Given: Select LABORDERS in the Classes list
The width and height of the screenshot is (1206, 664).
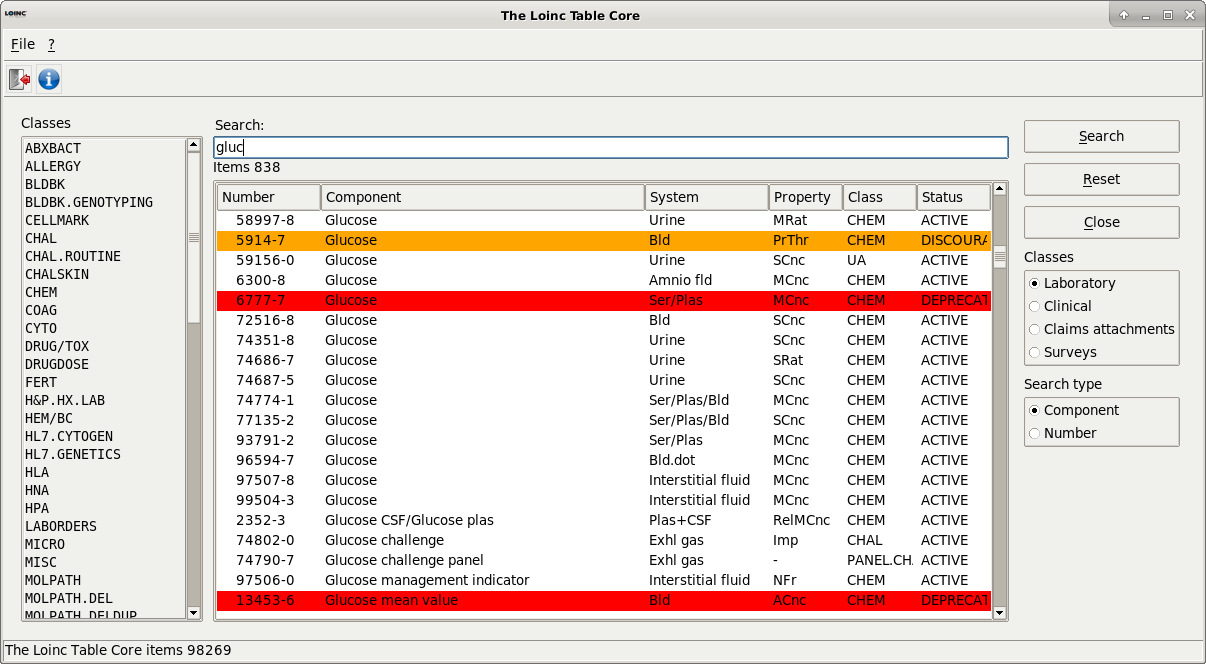Looking at the screenshot, I should tap(104, 526).
